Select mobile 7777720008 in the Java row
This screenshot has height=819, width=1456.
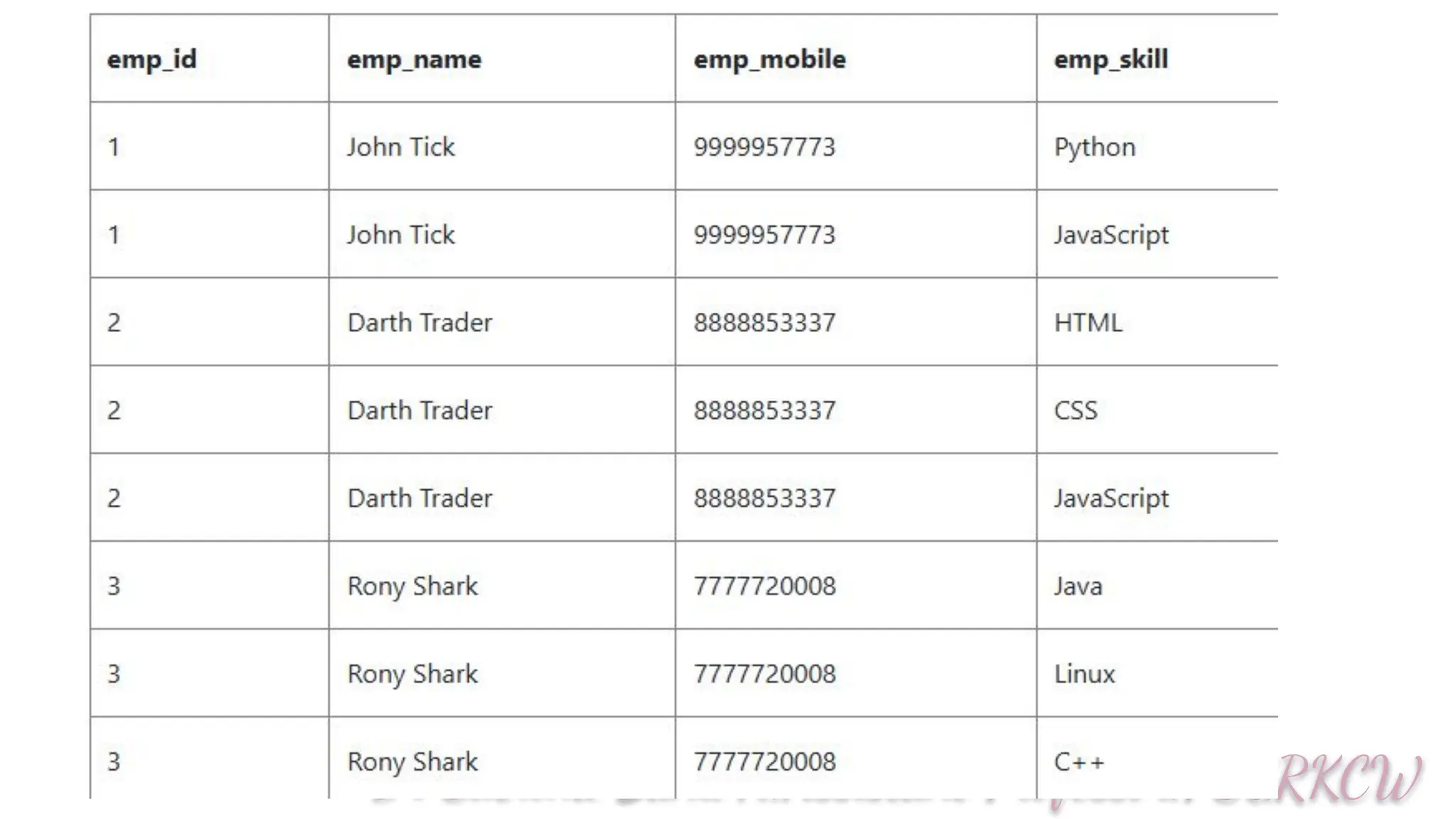764,587
